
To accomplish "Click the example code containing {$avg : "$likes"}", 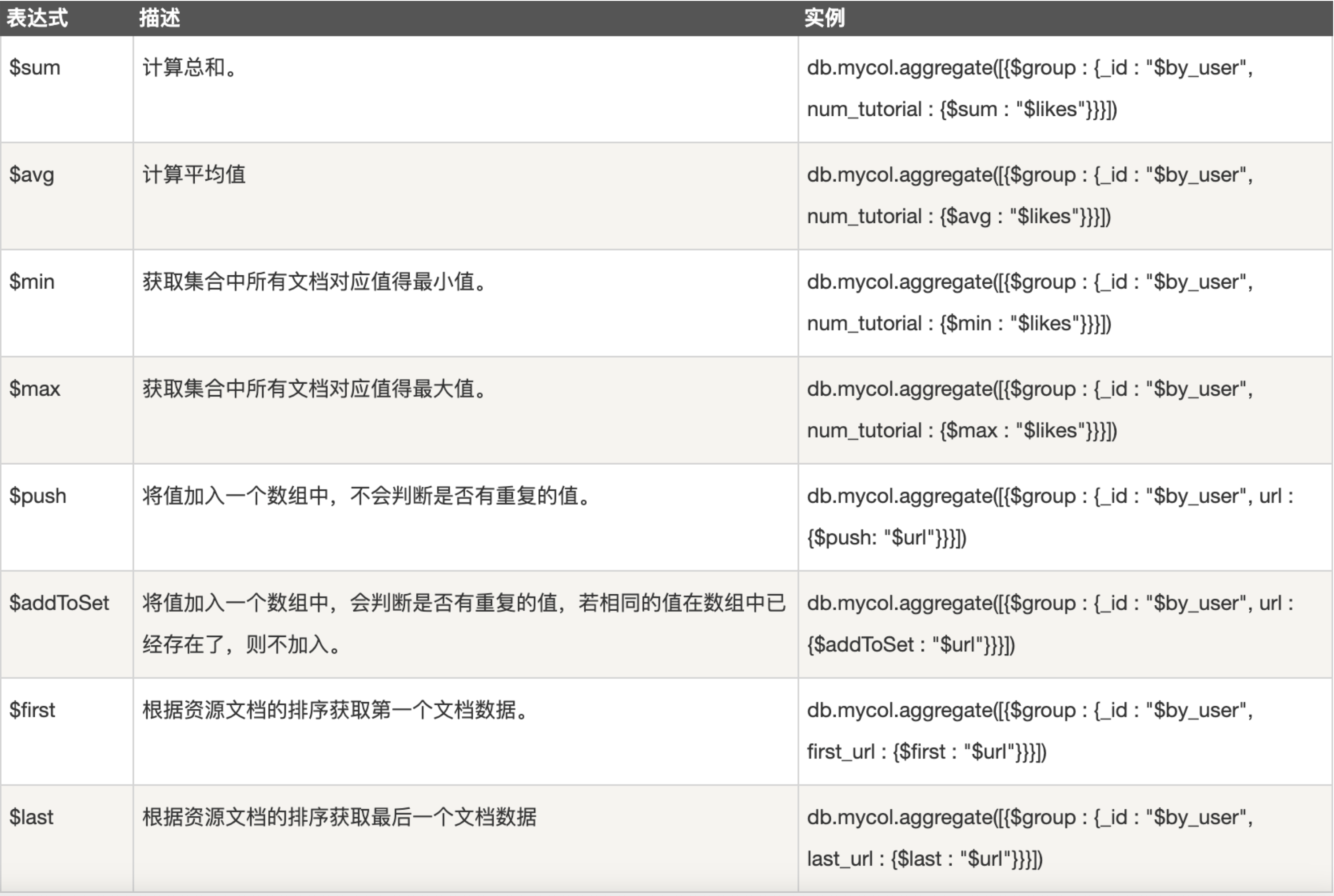I will click(1030, 196).
